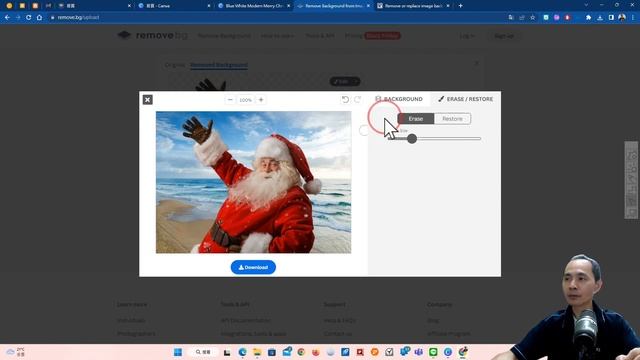Undo the last edit
The width and height of the screenshot is (640, 360).
[x=345, y=100]
